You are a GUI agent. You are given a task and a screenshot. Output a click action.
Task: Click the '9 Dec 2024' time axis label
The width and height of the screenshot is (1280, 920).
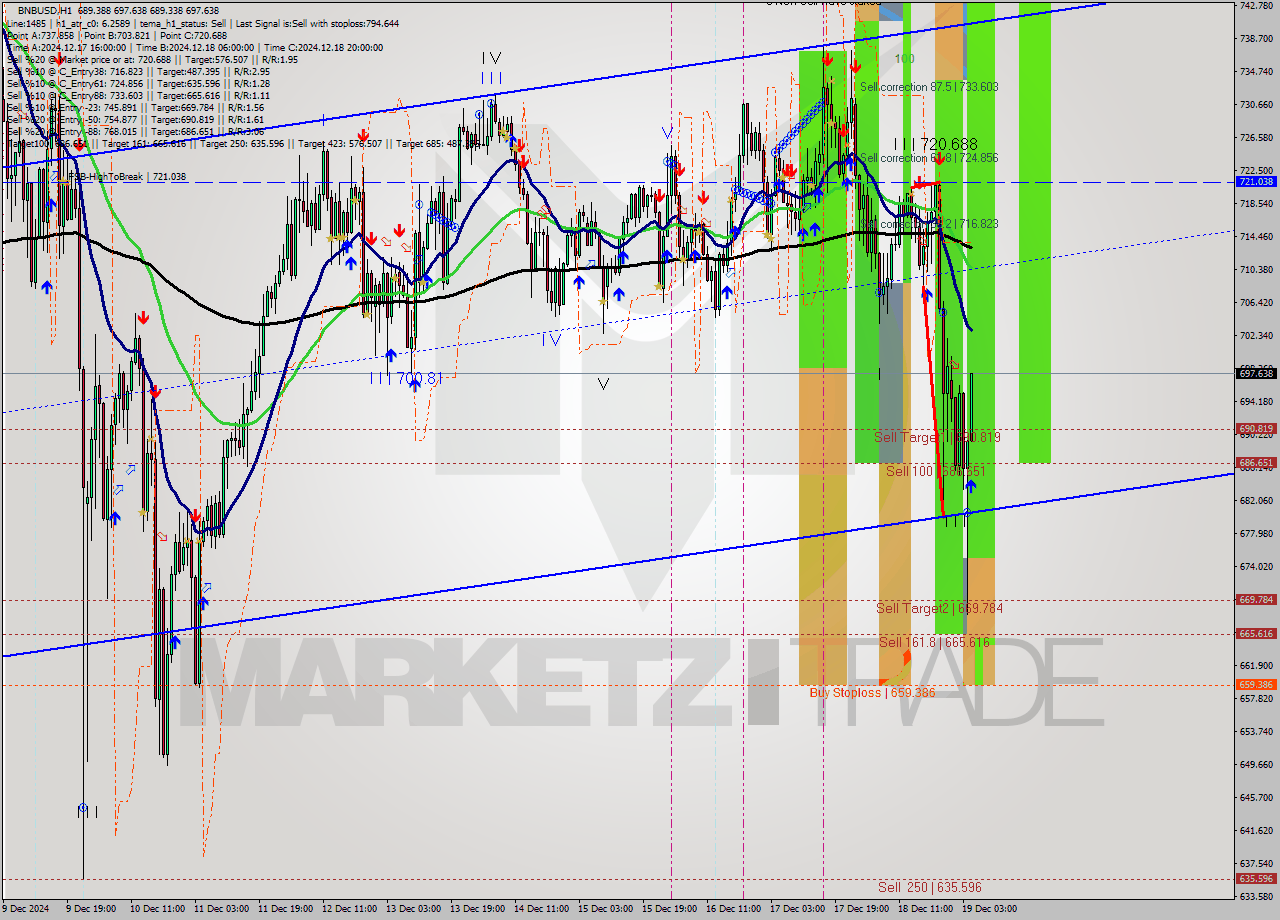24,909
